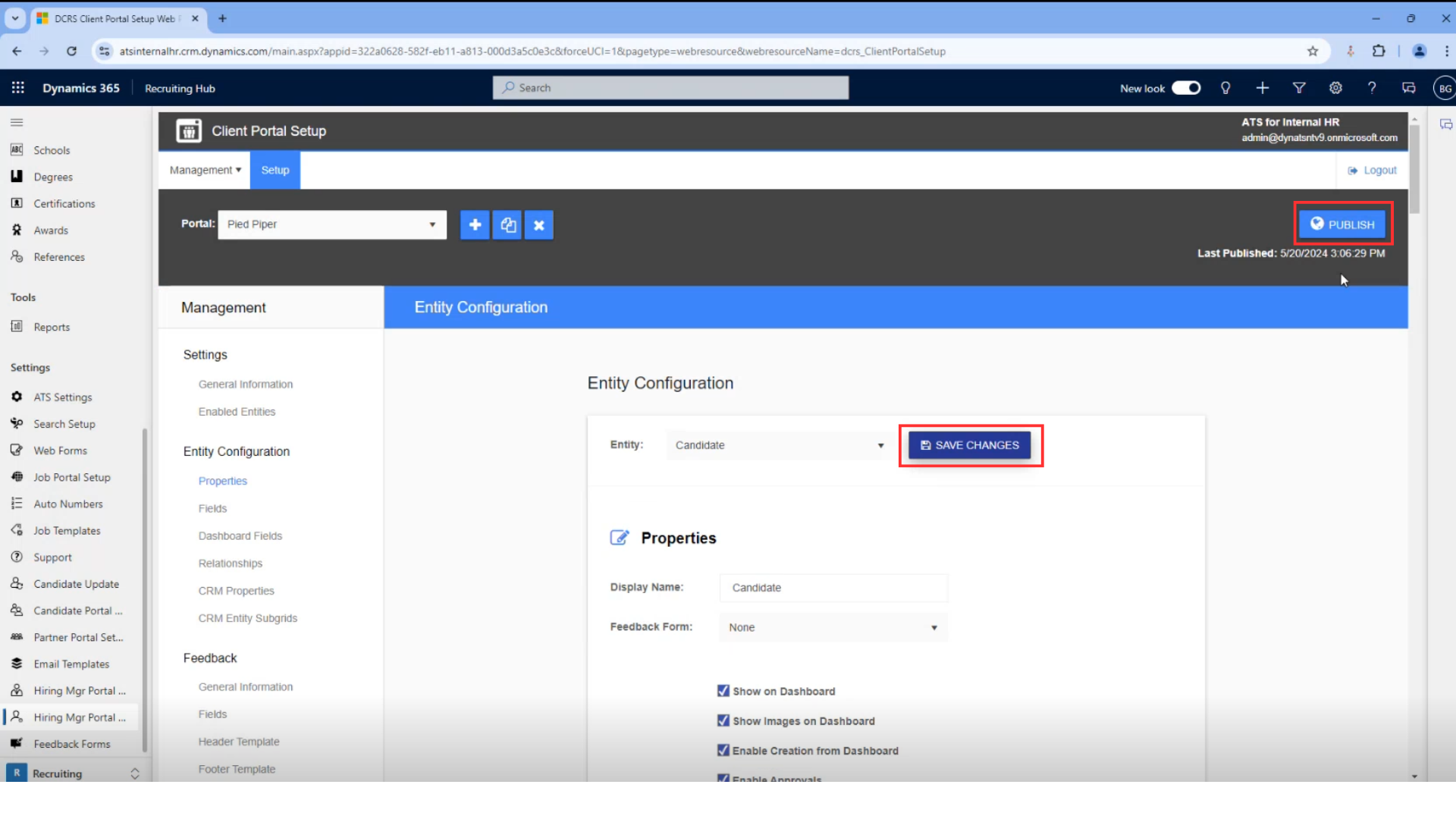This screenshot has width=1456, height=819.
Task: Toggle the New look switch
Action: (x=1186, y=88)
